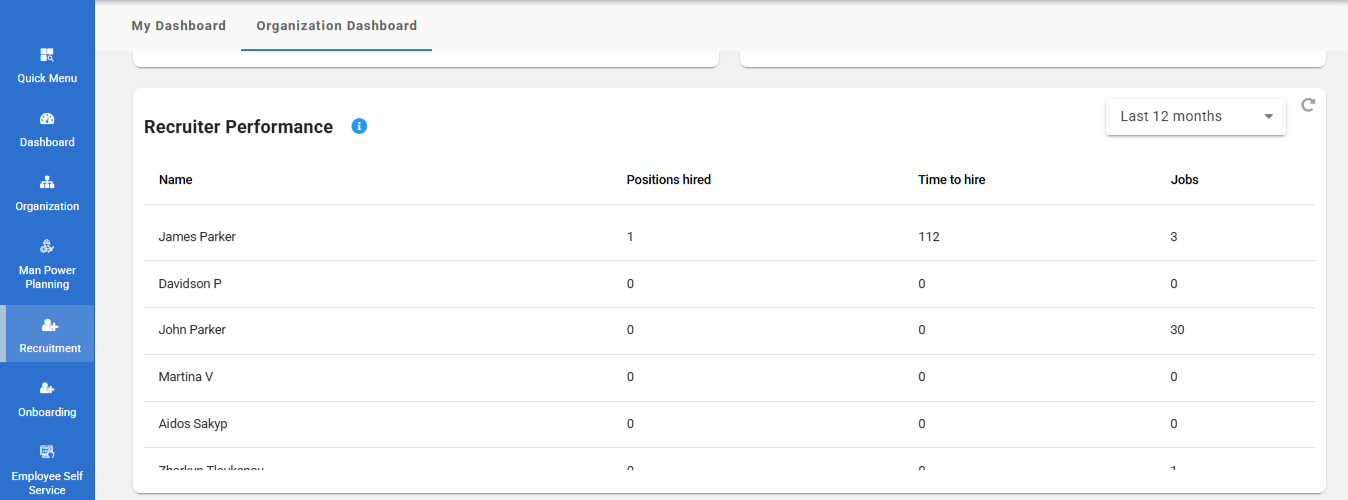Click the Name column header
Image resolution: width=1348 pixels, height=500 pixels.
point(176,180)
